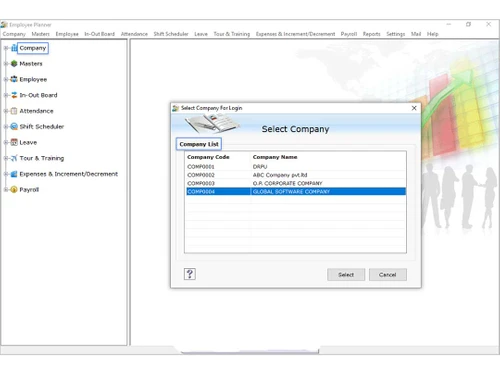
Task: Select Masters label in tree
Action: [31, 64]
